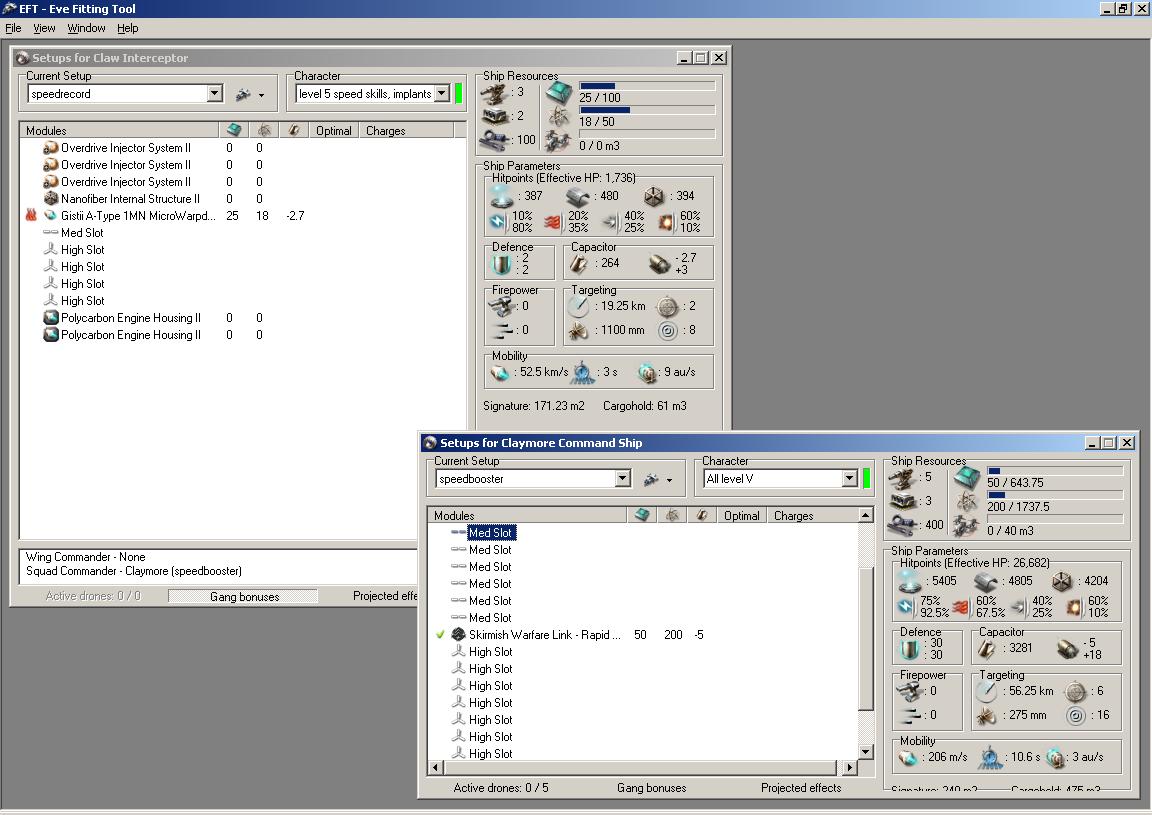Click Defence shield icon in Claw window
The image size is (1152, 815).
click(x=501, y=264)
